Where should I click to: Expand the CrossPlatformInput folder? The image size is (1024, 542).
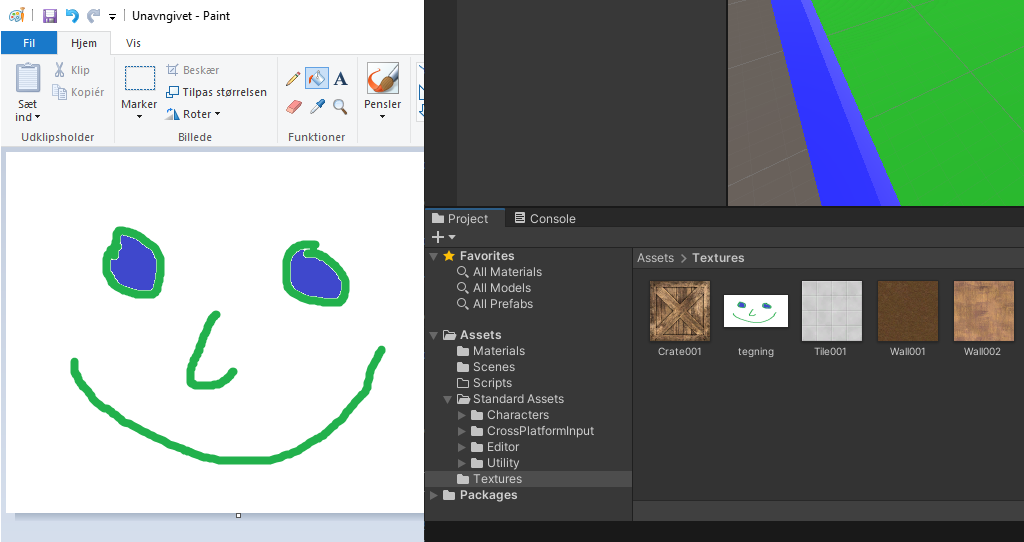(x=462, y=431)
